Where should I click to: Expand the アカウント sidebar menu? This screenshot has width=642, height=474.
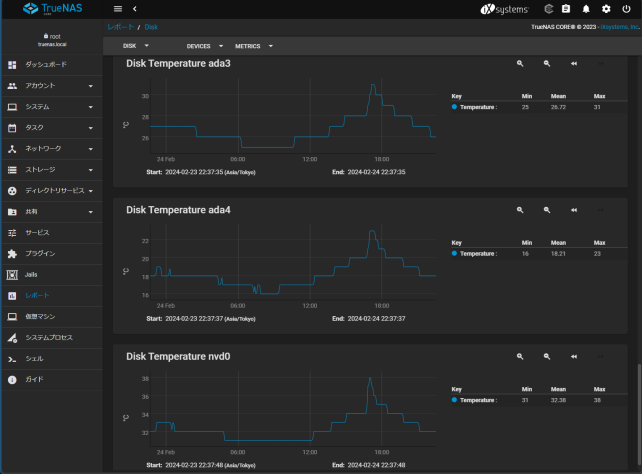tap(52, 86)
